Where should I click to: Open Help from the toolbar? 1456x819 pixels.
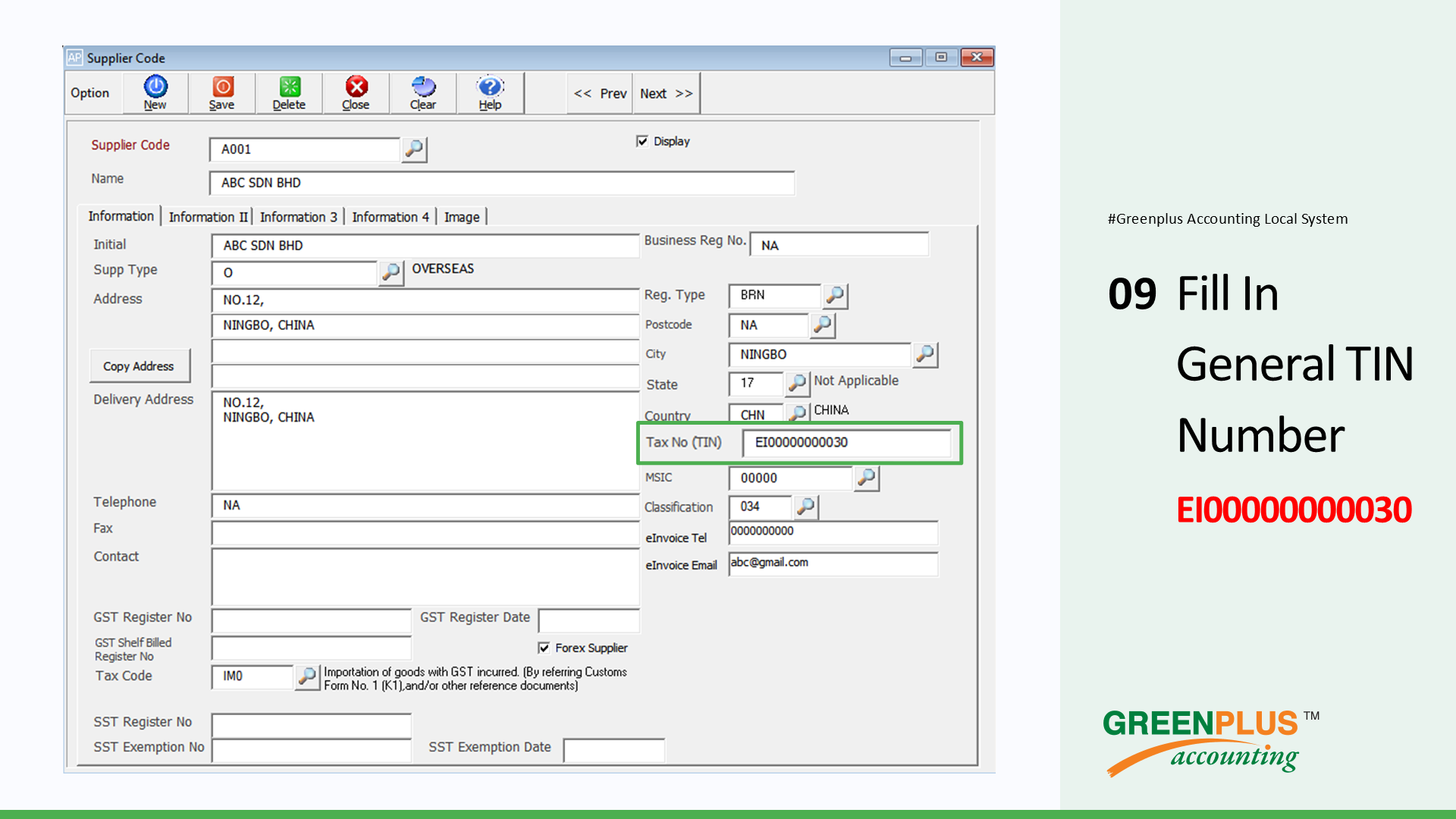pyautogui.click(x=490, y=93)
